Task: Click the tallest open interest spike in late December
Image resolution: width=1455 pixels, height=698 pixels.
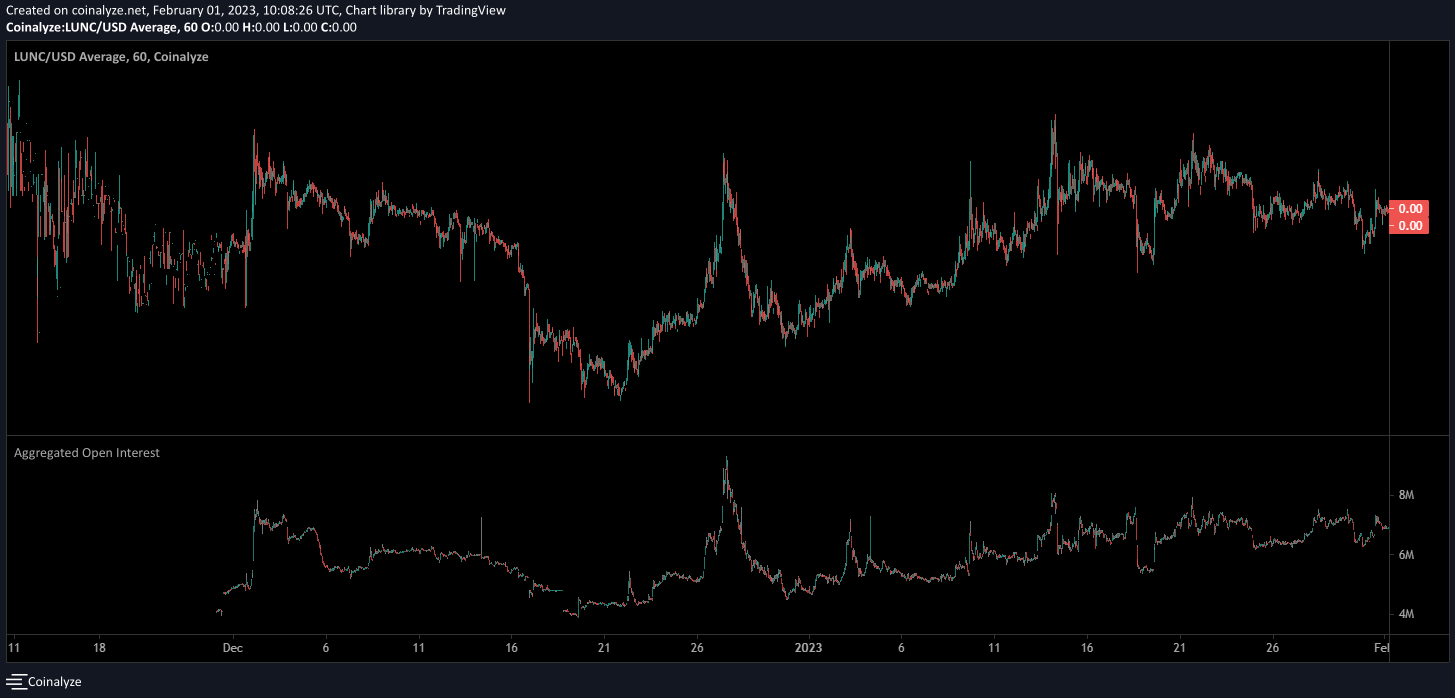Action: tap(726, 462)
